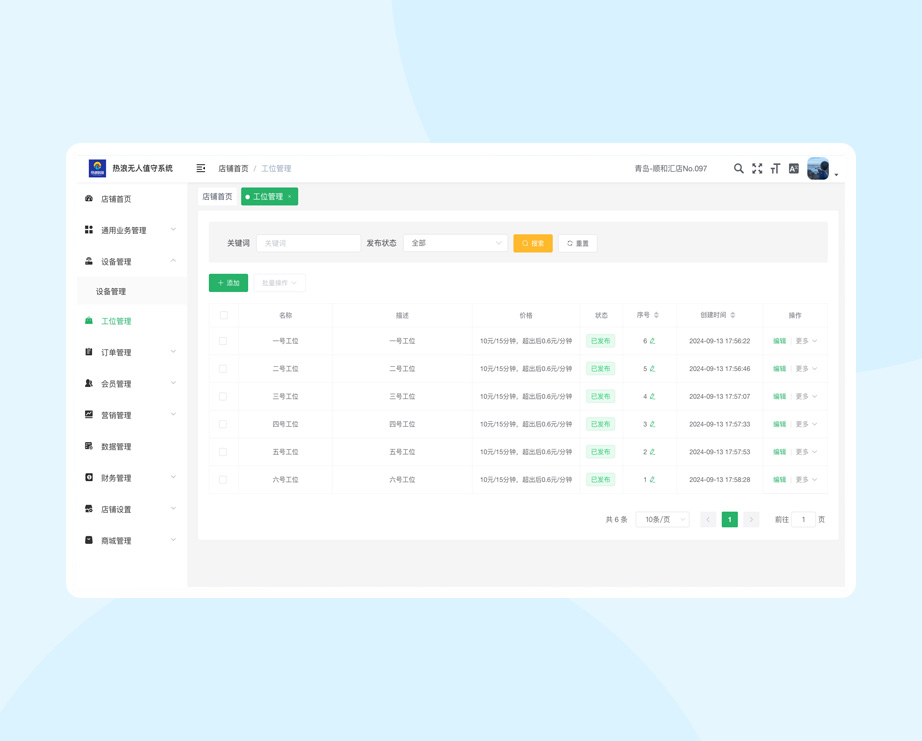Tick the checkbox for 一号工位 row
The image size is (922, 741).
[223, 341]
